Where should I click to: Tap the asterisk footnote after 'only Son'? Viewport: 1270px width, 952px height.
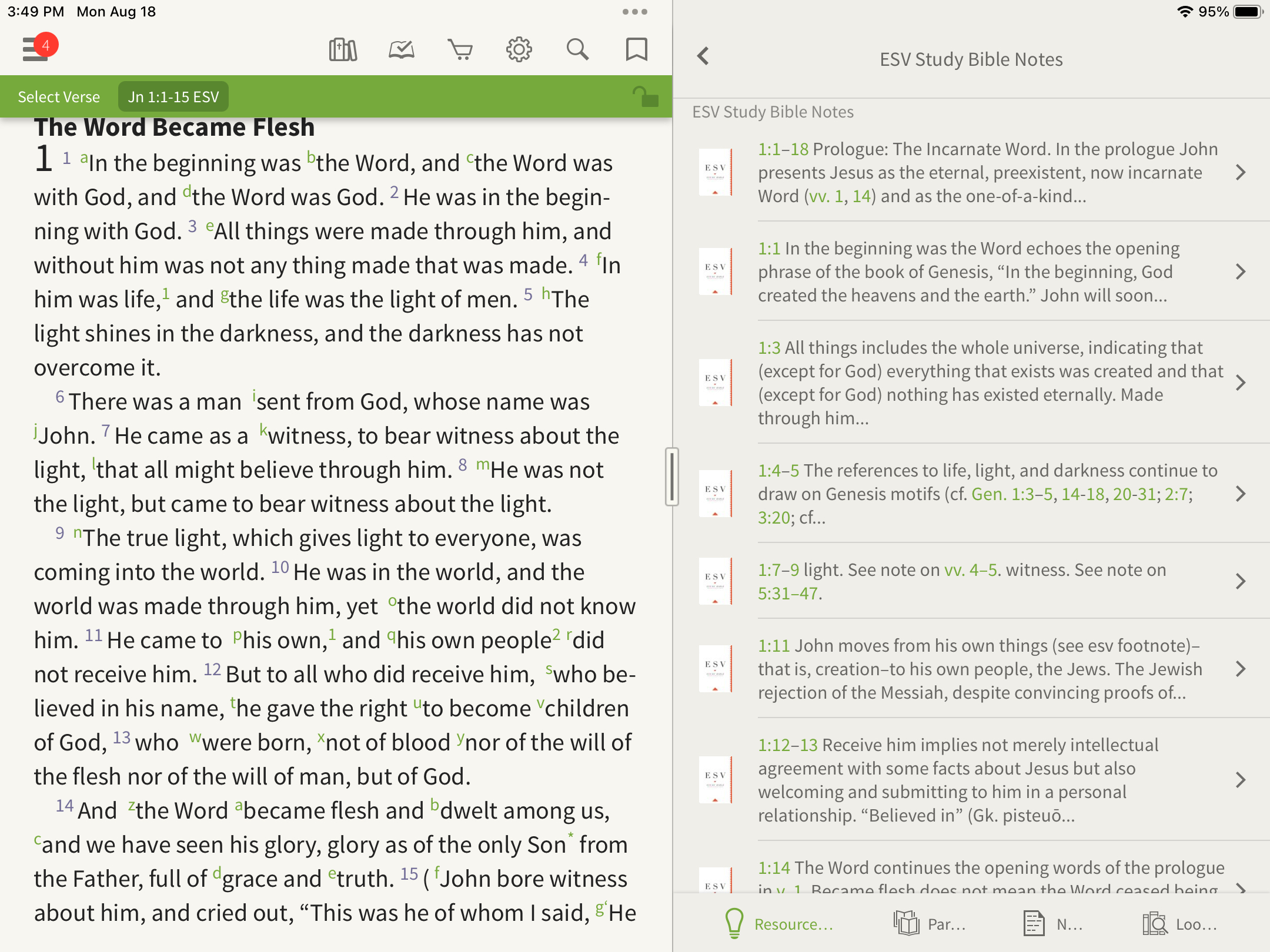coord(570,836)
